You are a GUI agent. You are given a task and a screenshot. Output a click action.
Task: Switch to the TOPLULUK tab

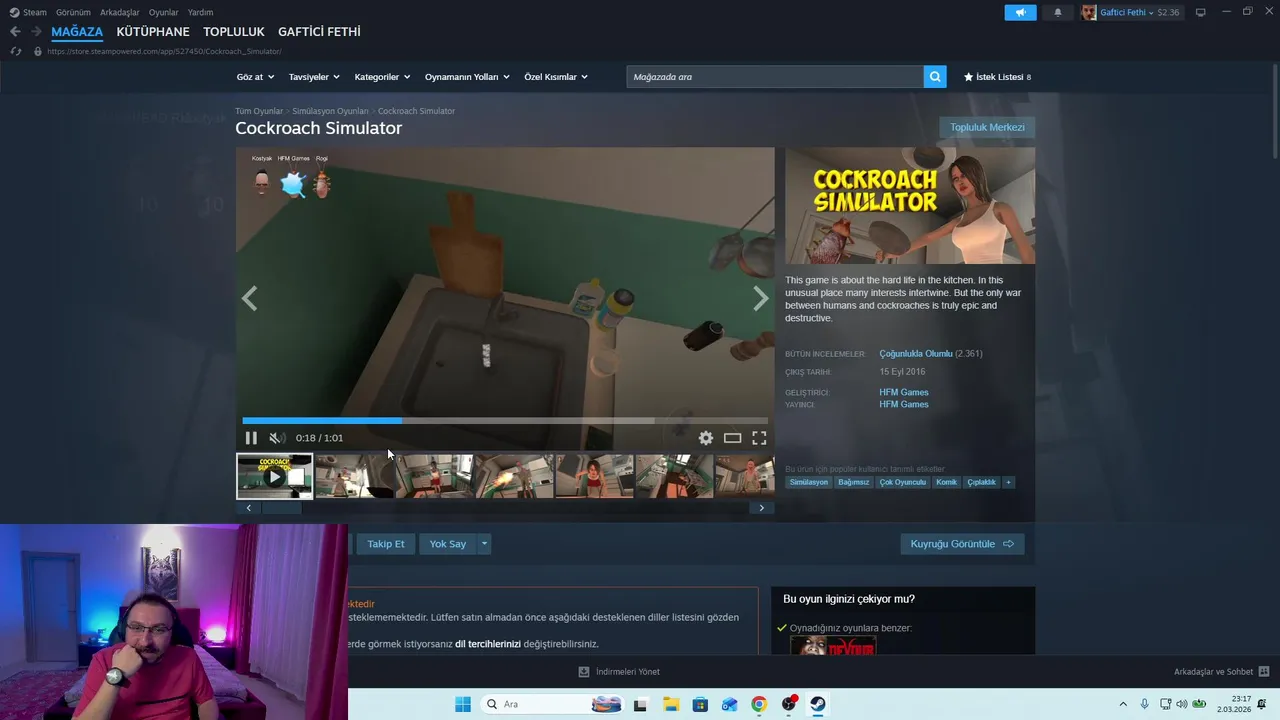[234, 32]
